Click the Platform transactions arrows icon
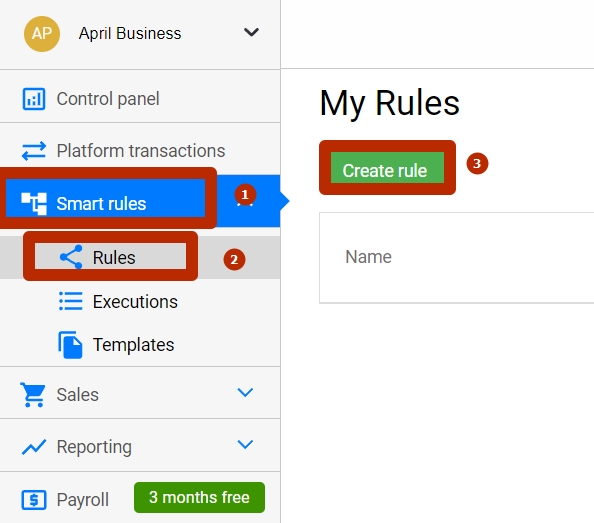Image resolution: width=594 pixels, height=523 pixels. 34,151
